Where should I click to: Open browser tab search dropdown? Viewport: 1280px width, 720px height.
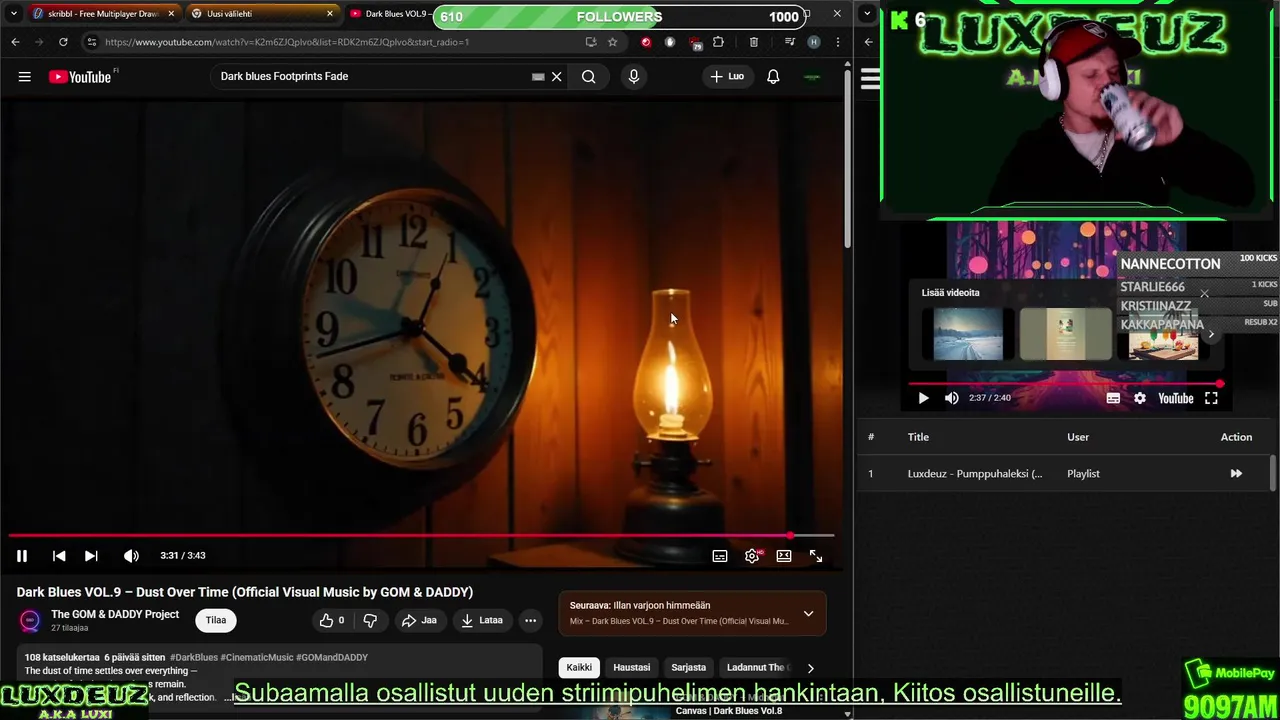[x=13, y=14]
